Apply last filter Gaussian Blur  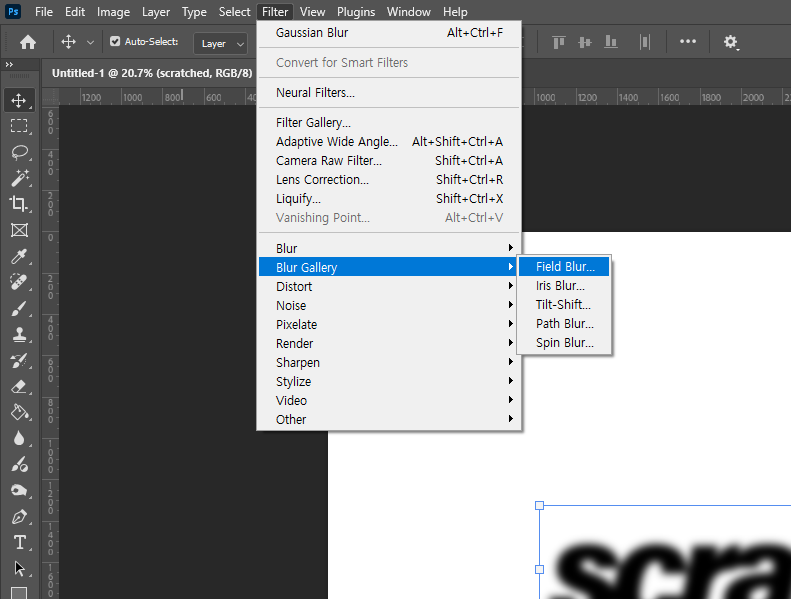tap(389, 33)
